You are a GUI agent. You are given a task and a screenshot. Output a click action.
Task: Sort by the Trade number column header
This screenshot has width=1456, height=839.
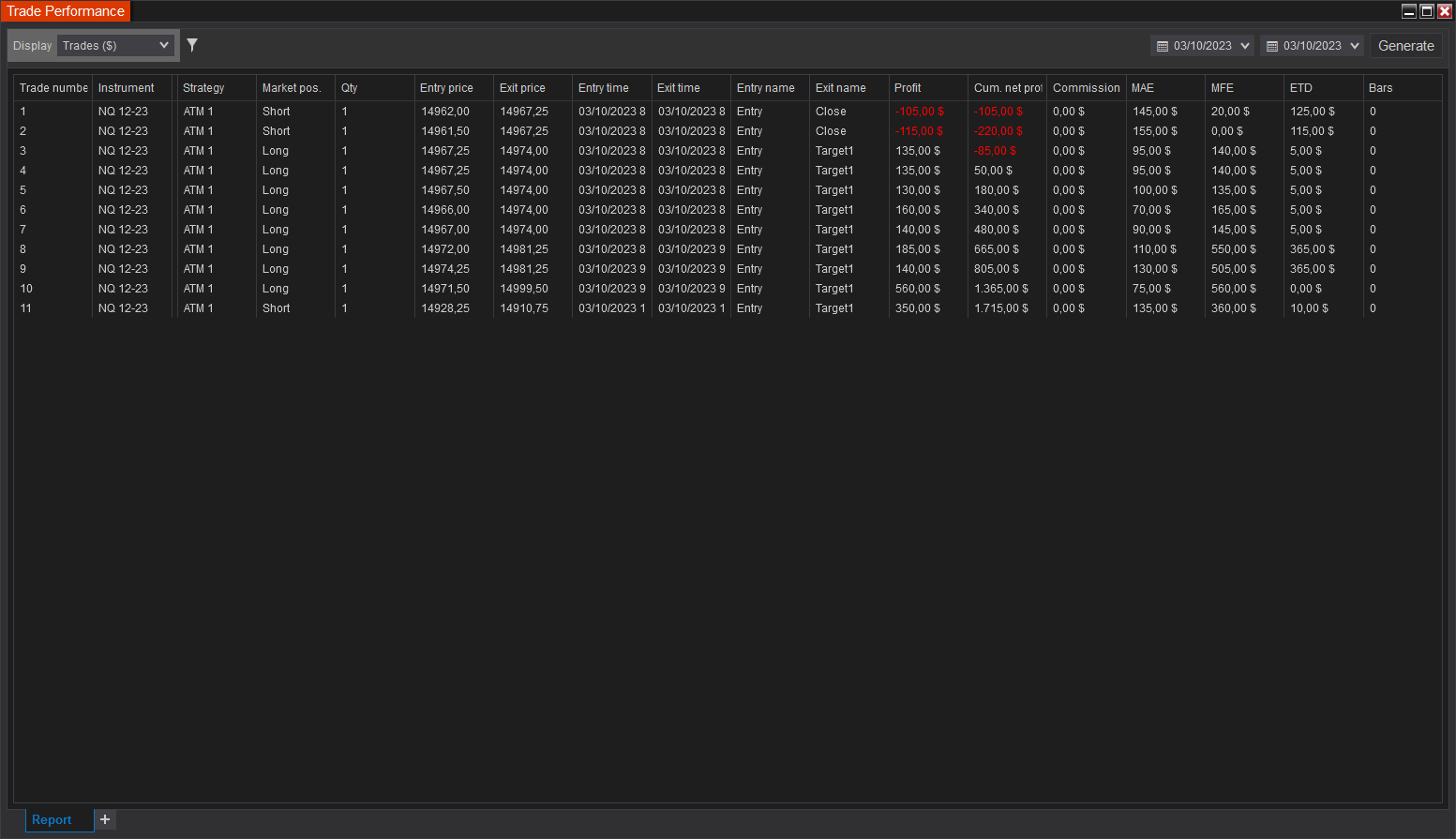53,88
